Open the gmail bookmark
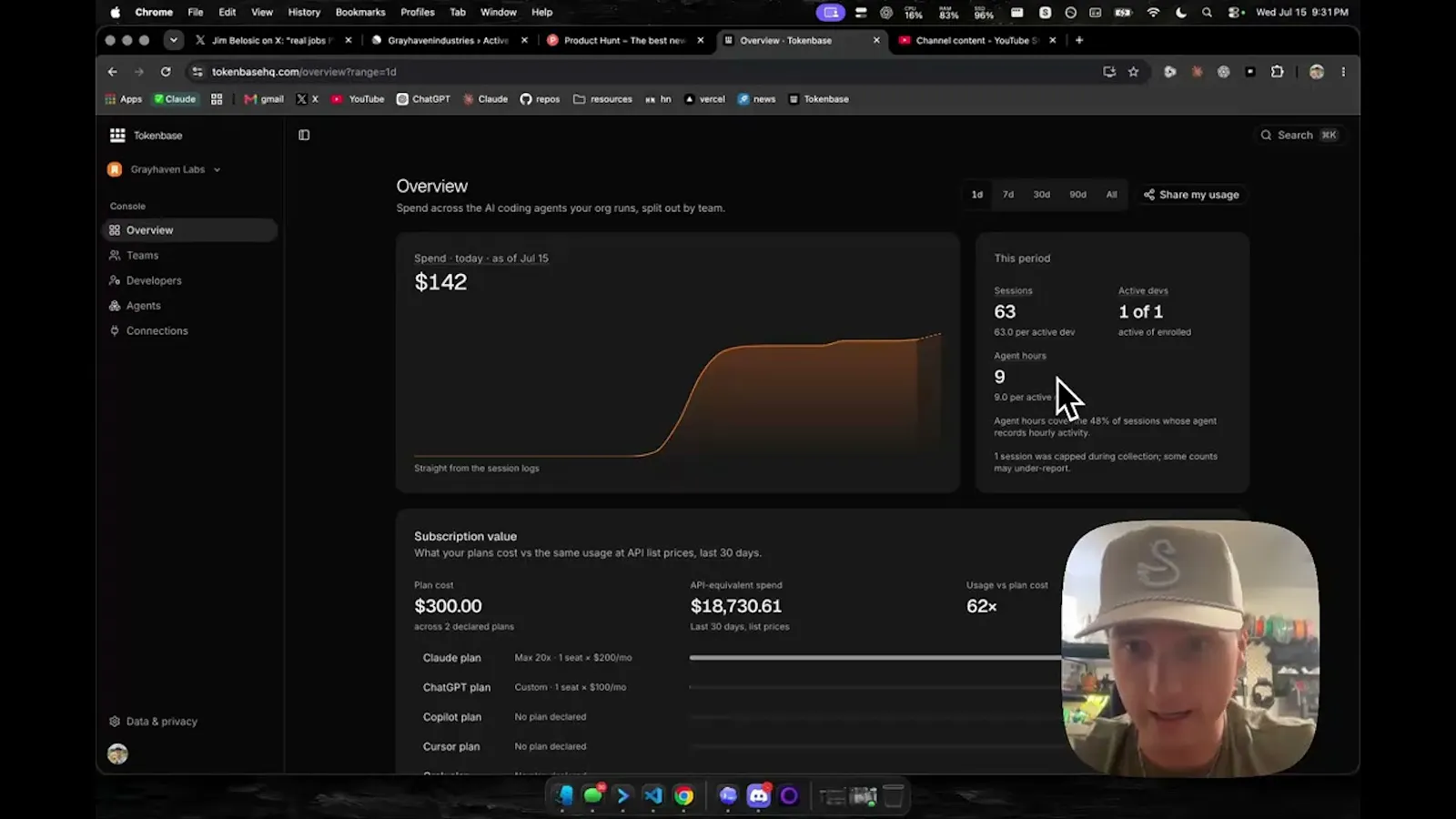The height and width of the screenshot is (819, 1456). (264, 99)
